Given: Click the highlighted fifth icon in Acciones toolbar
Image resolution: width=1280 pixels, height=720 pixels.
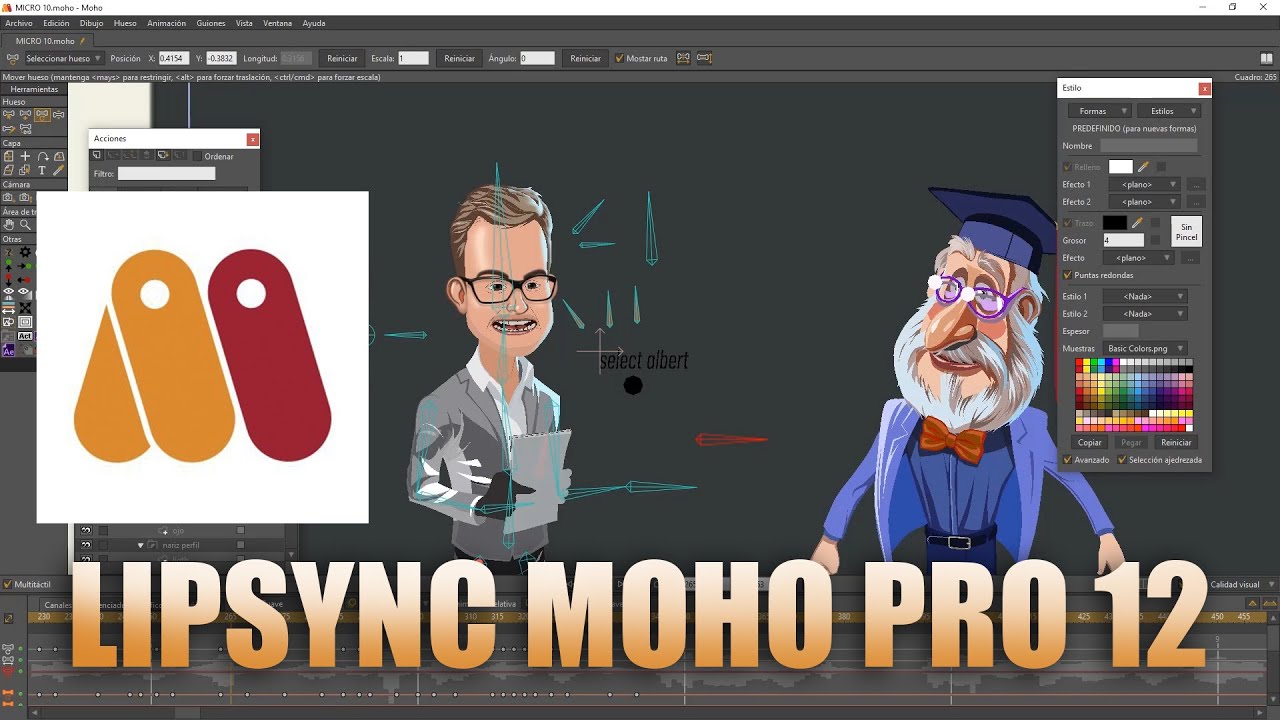Looking at the screenshot, I should point(163,155).
